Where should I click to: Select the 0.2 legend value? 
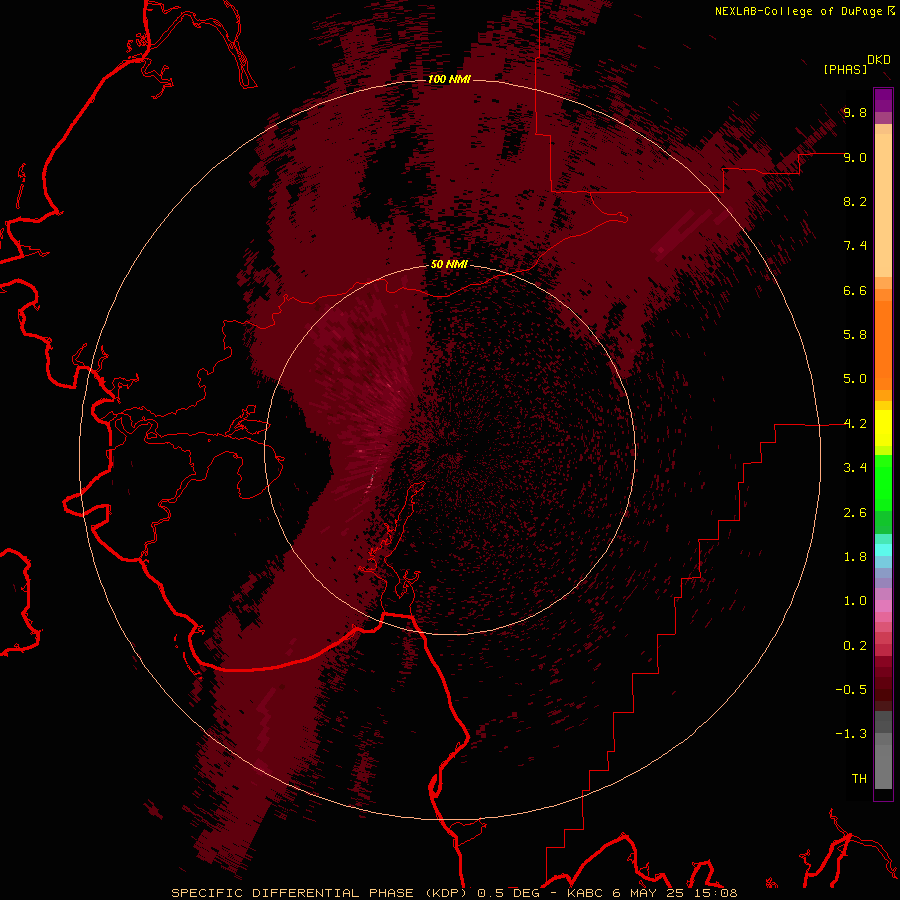click(855, 646)
